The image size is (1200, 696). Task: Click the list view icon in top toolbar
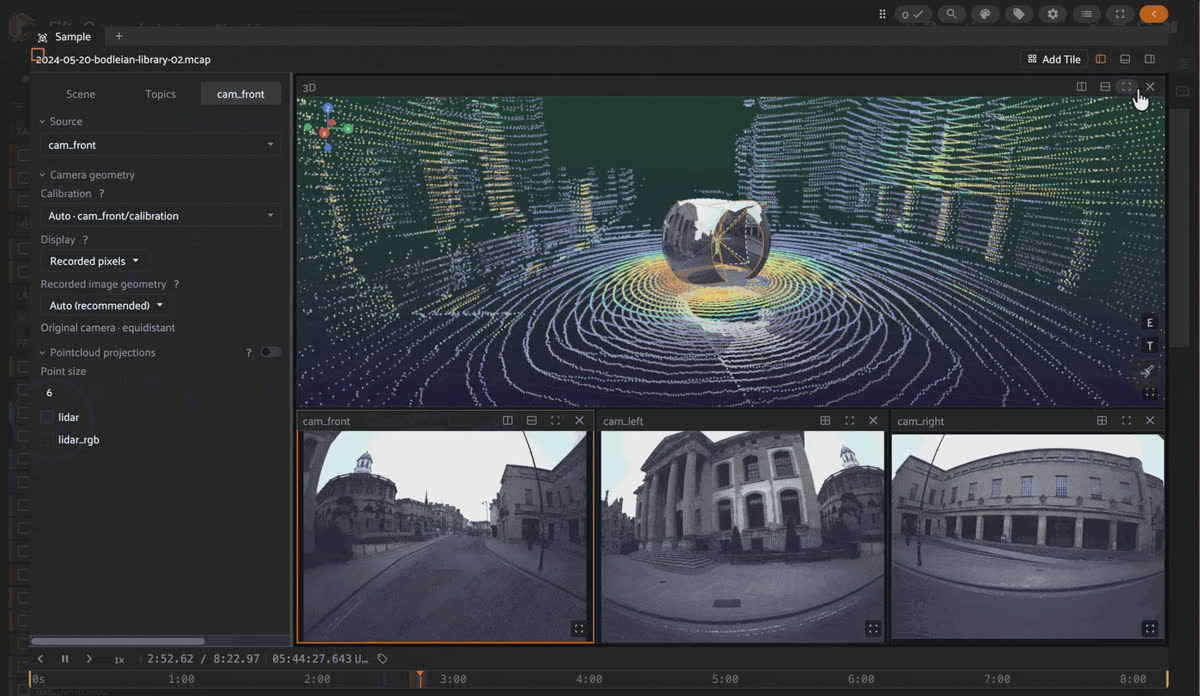(x=1087, y=14)
